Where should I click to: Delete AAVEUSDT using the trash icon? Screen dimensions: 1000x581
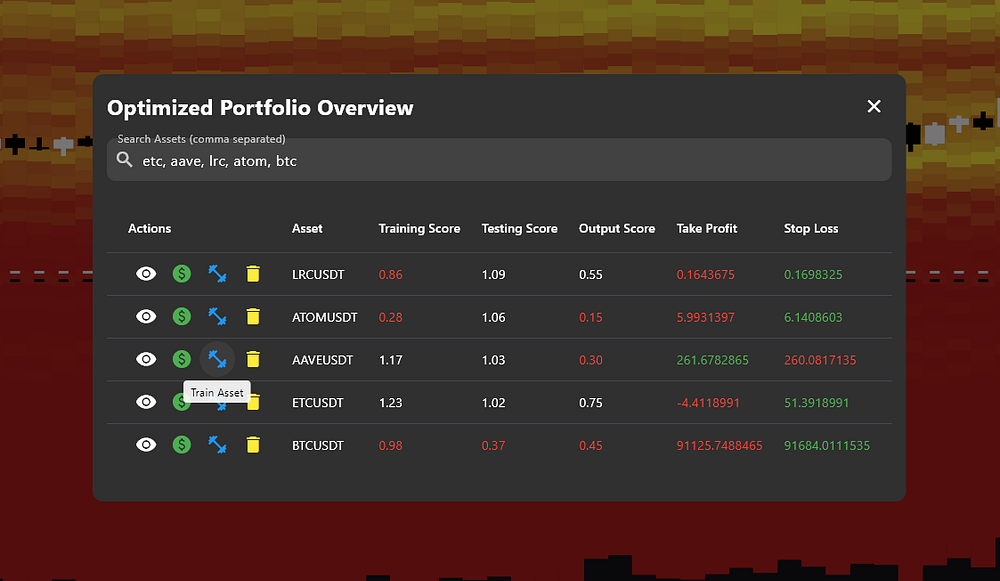[253, 360]
